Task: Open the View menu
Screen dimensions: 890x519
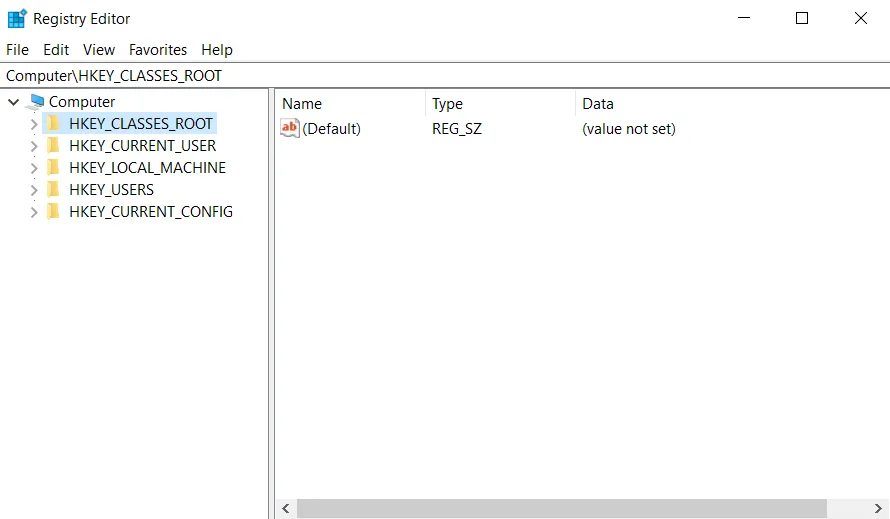Action: (x=99, y=50)
